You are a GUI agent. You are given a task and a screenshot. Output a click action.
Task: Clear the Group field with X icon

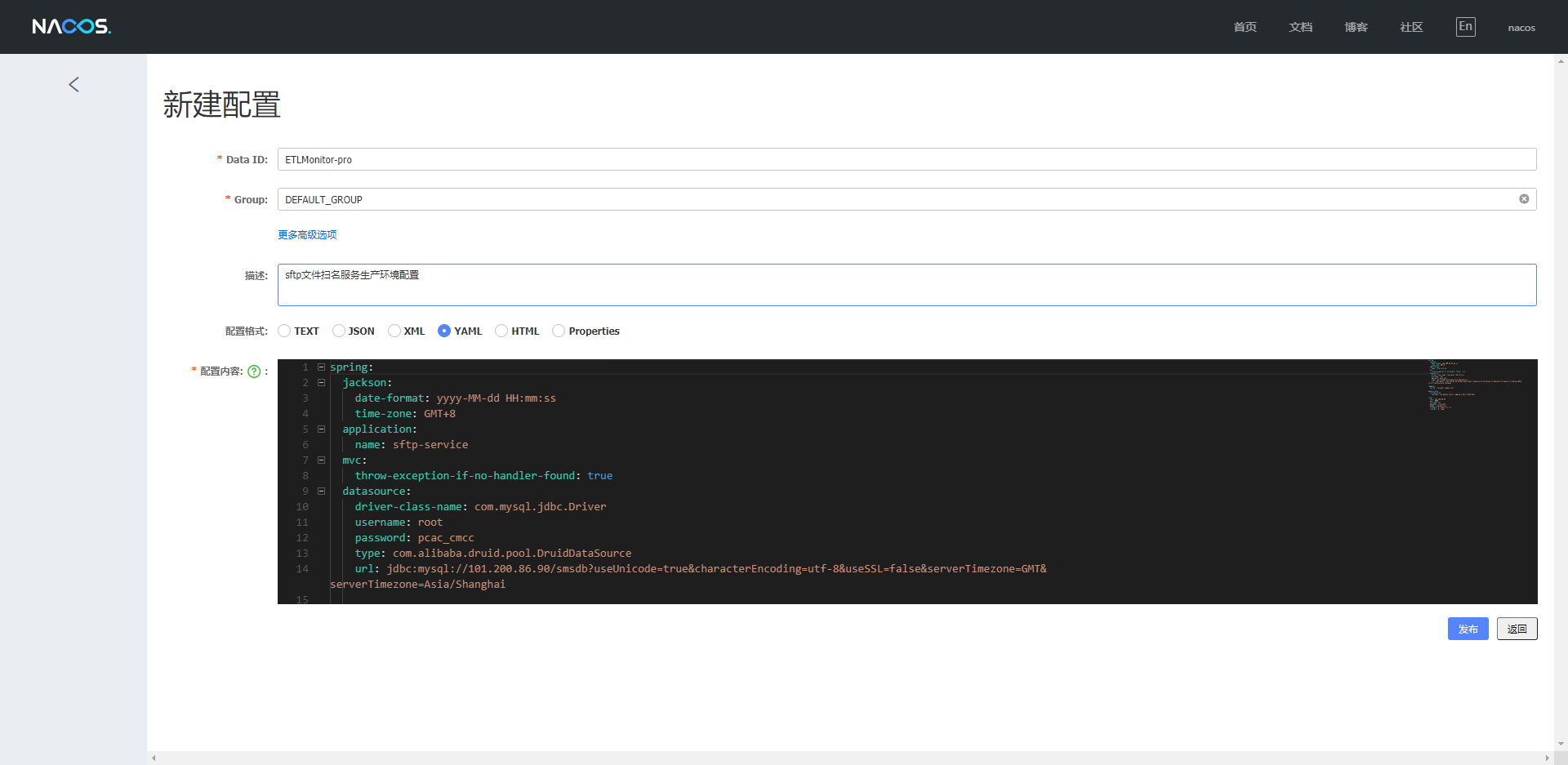(1524, 199)
